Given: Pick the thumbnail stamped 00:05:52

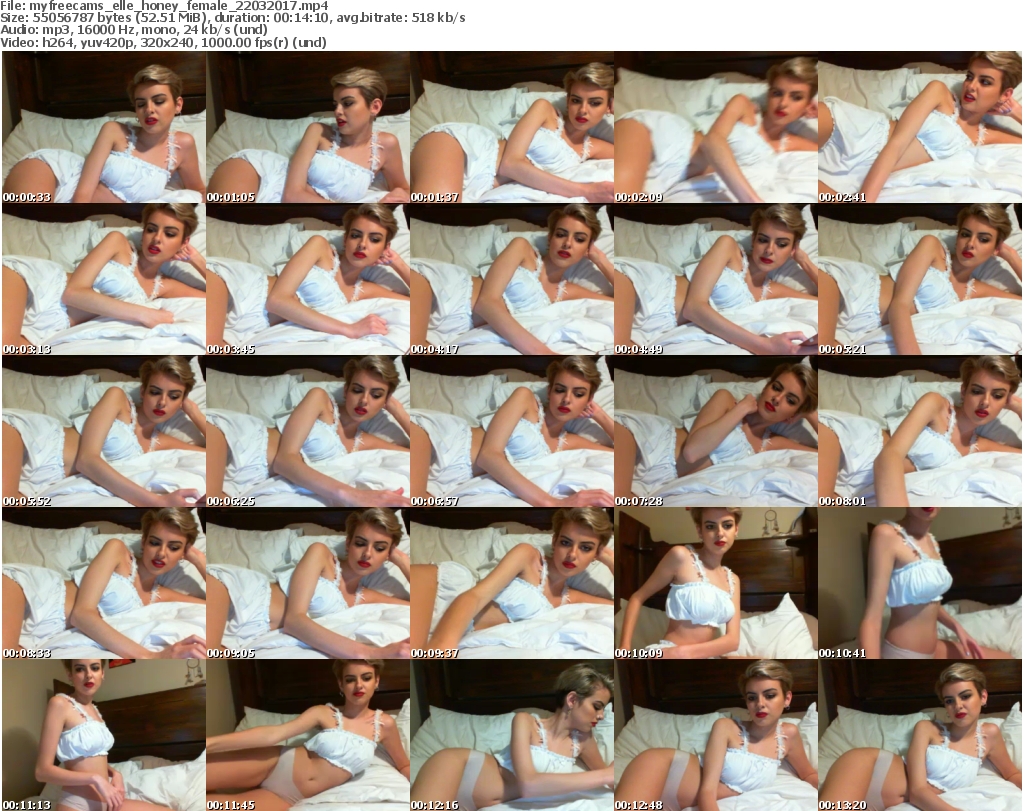Looking at the screenshot, I should (x=104, y=432).
